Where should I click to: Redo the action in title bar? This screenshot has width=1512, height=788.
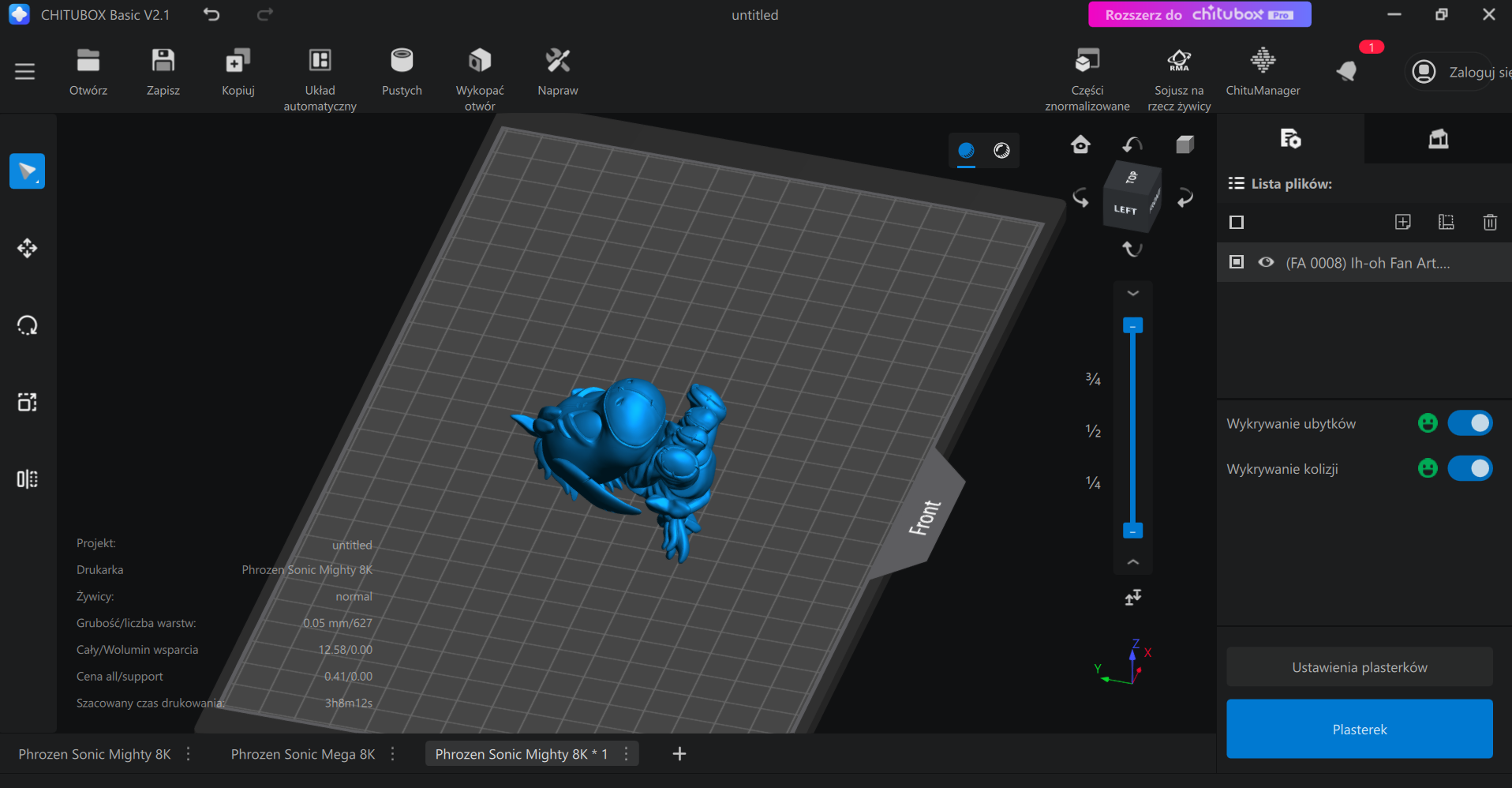click(x=265, y=14)
